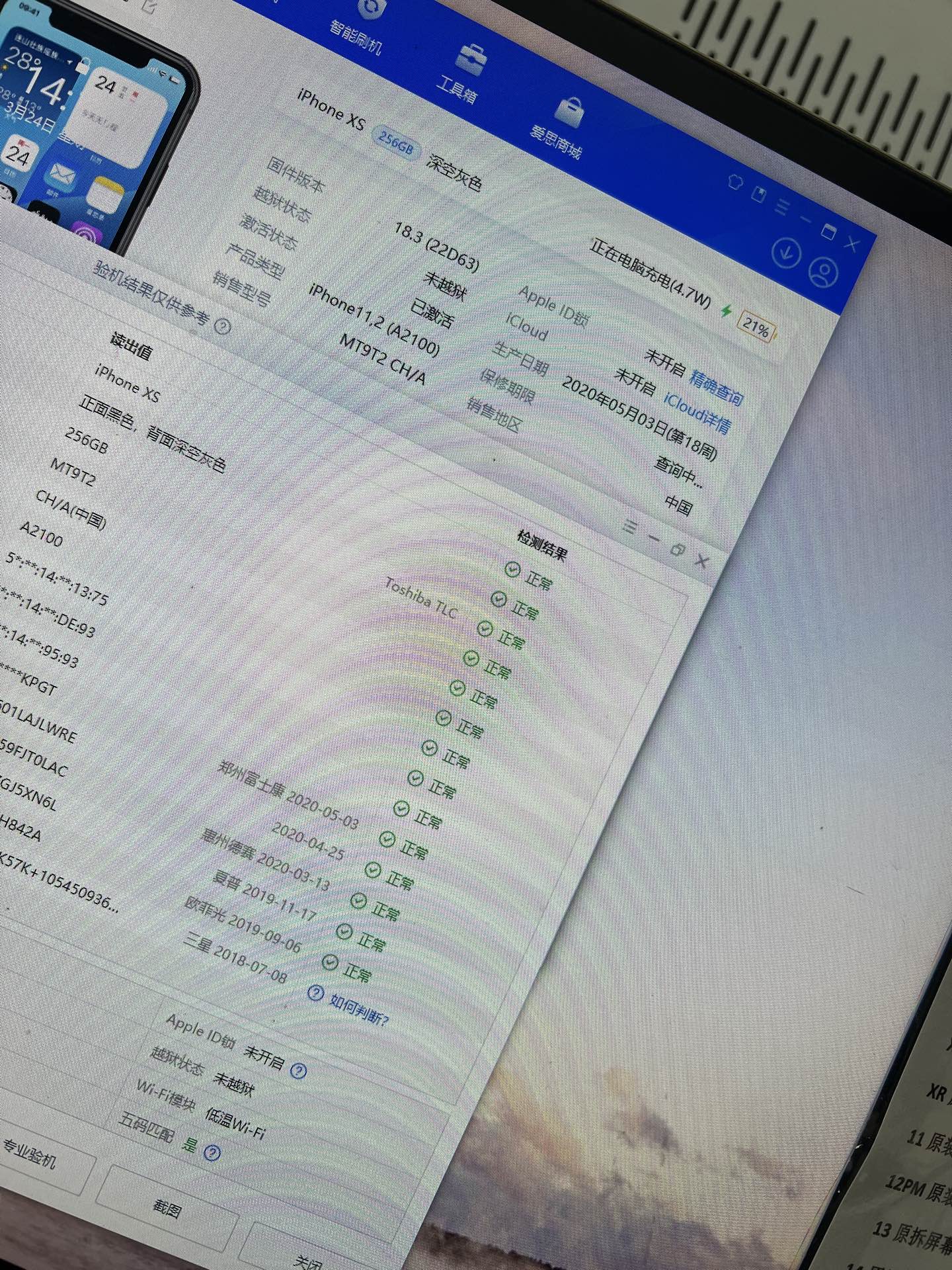Select the 检测结果 column header

point(542,546)
